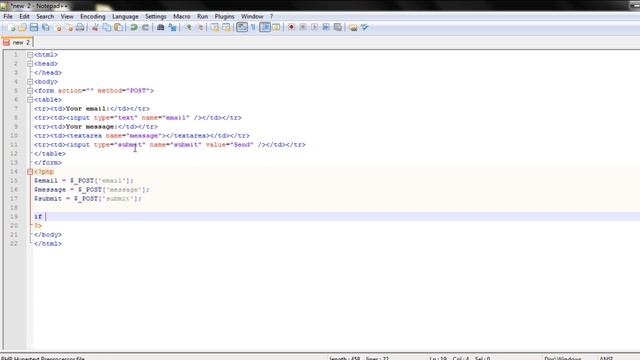Open Find with the binoculars icon

coord(160,27)
